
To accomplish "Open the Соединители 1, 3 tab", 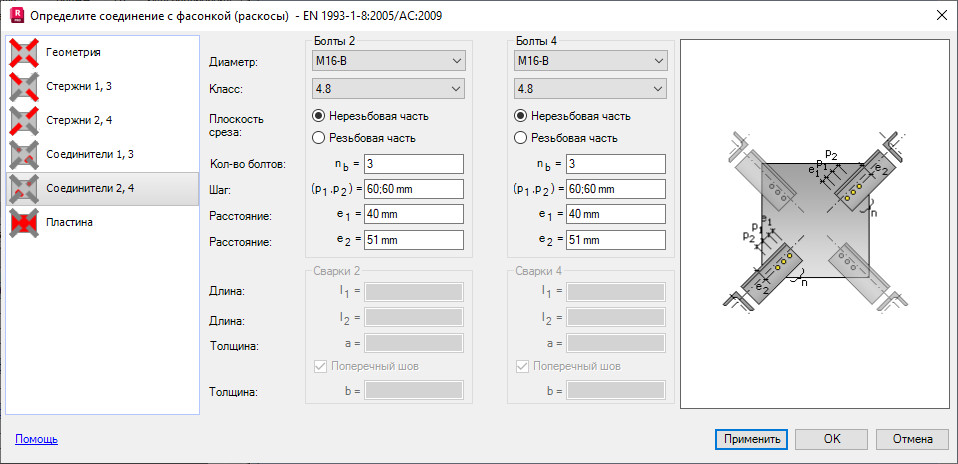I will click(x=102, y=154).
